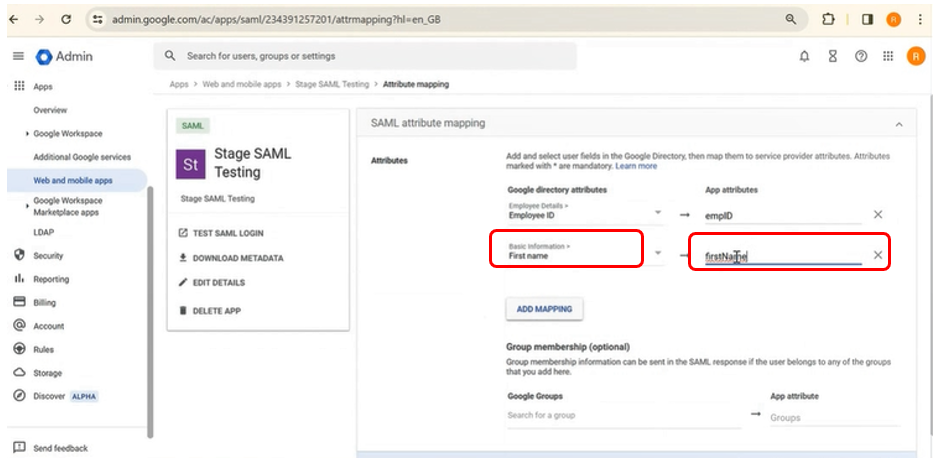Open the site information icon in the address bar

(x=98, y=19)
